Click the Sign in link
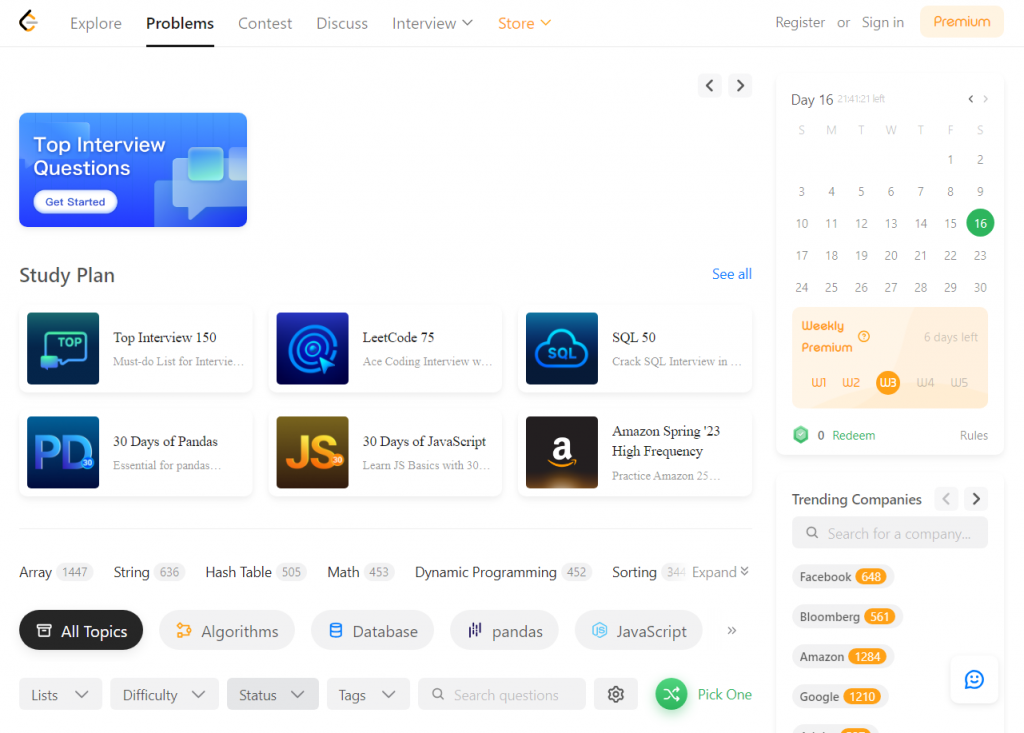This screenshot has height=733, width=1024. 882,22
